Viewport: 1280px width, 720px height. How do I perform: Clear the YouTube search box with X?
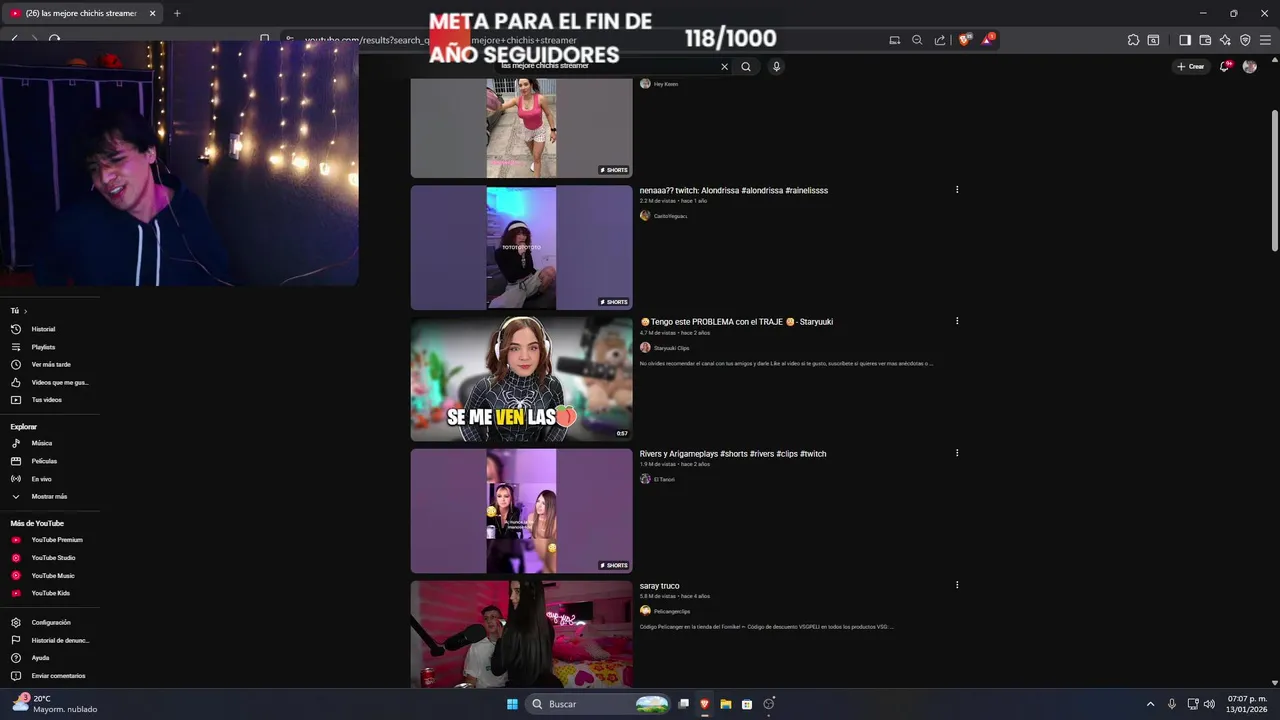click(725, 67)
